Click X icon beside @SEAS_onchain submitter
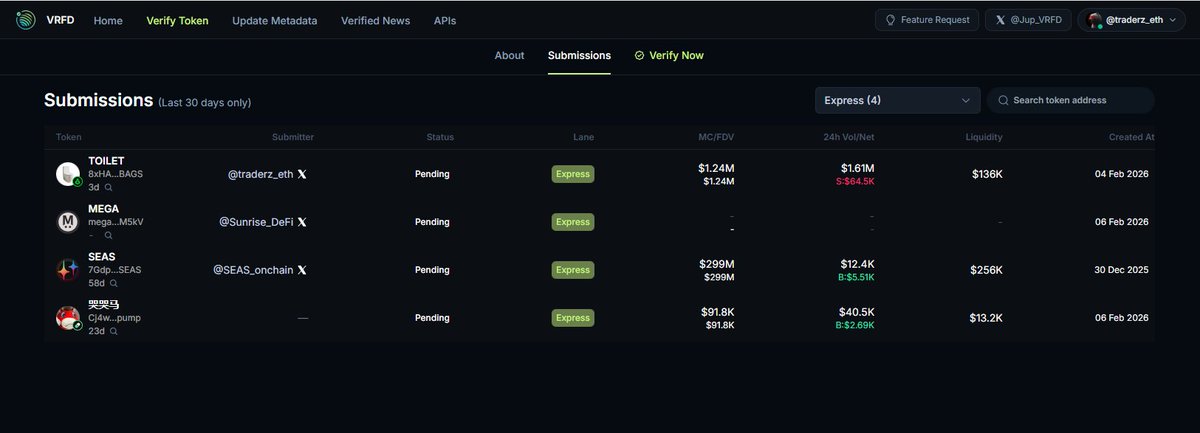Screen dimensions: 1200x433 (303, 270)
